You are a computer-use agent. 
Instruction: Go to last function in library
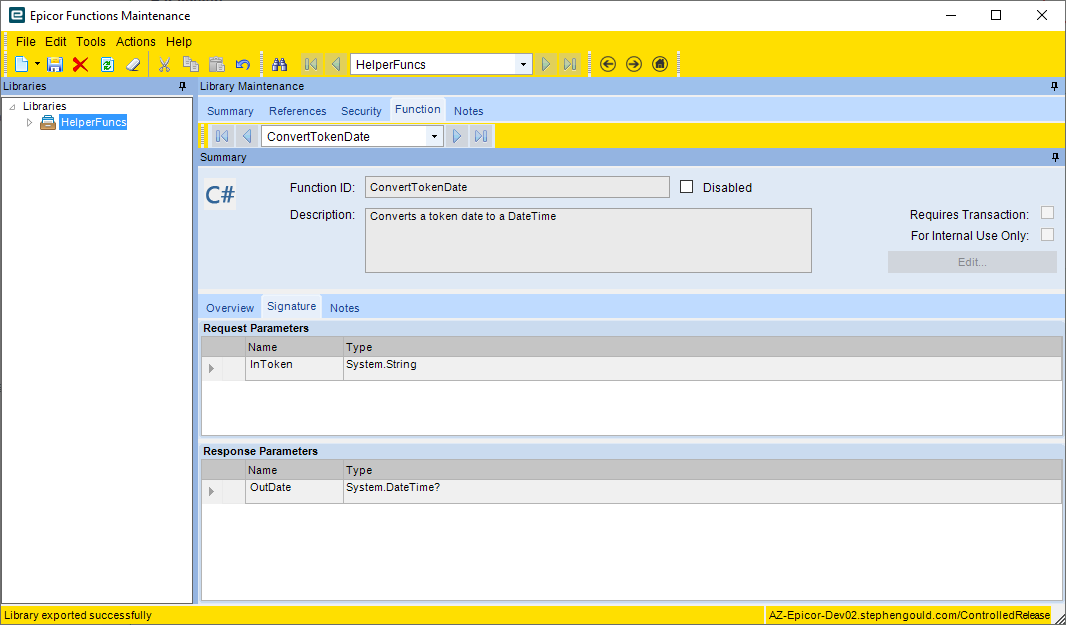point(481,136)
